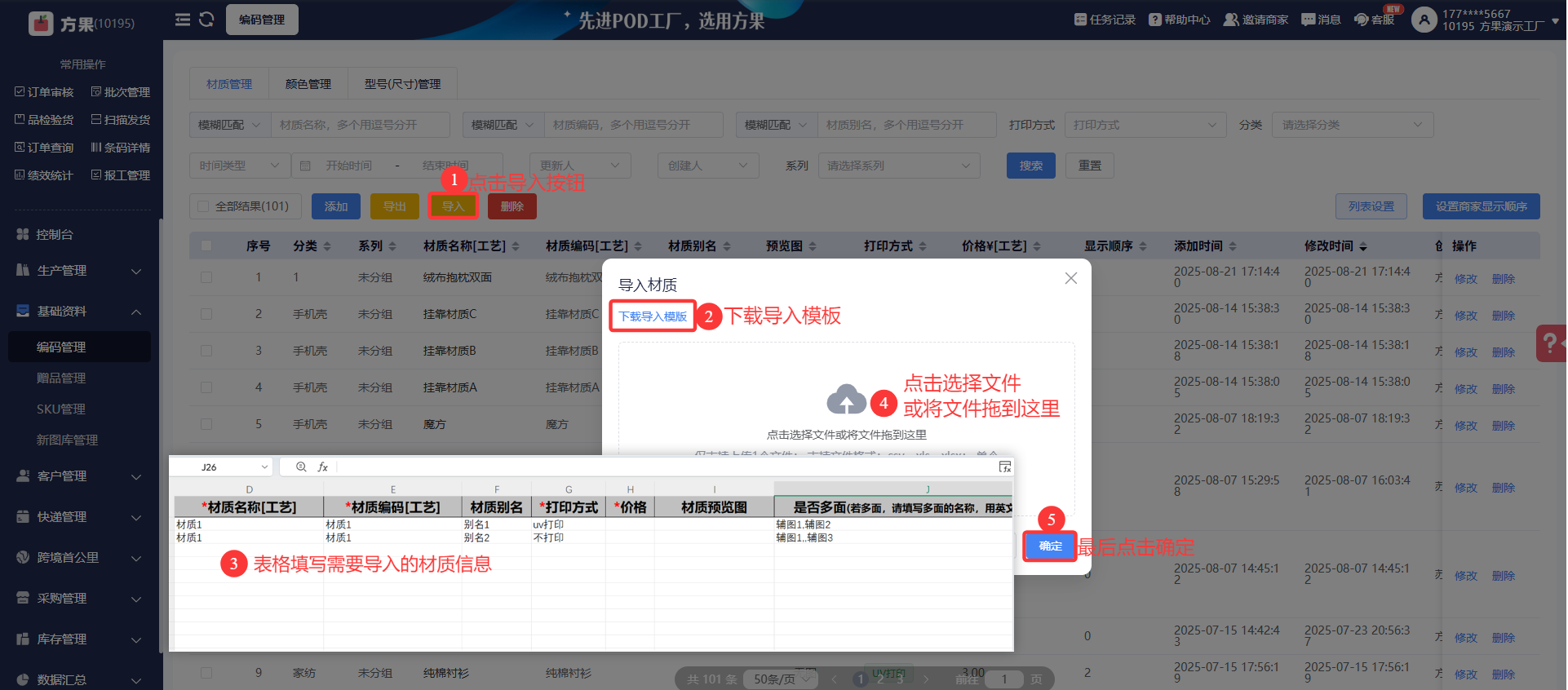1568x690 pixels.
Task: Select the 绒布抱枕双面 row checkbox
Action: coord(206,277)
